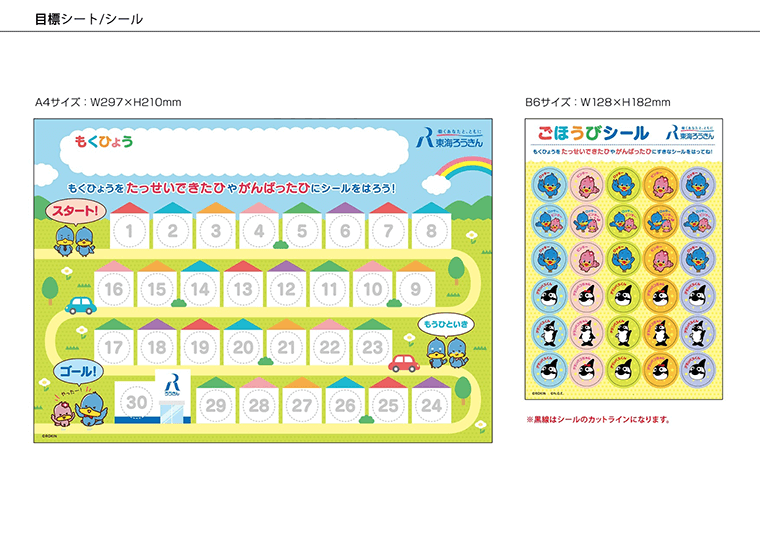Click the two-bird sticker with purple background
This screenshot has height=551, width=760.
[698, 221]
